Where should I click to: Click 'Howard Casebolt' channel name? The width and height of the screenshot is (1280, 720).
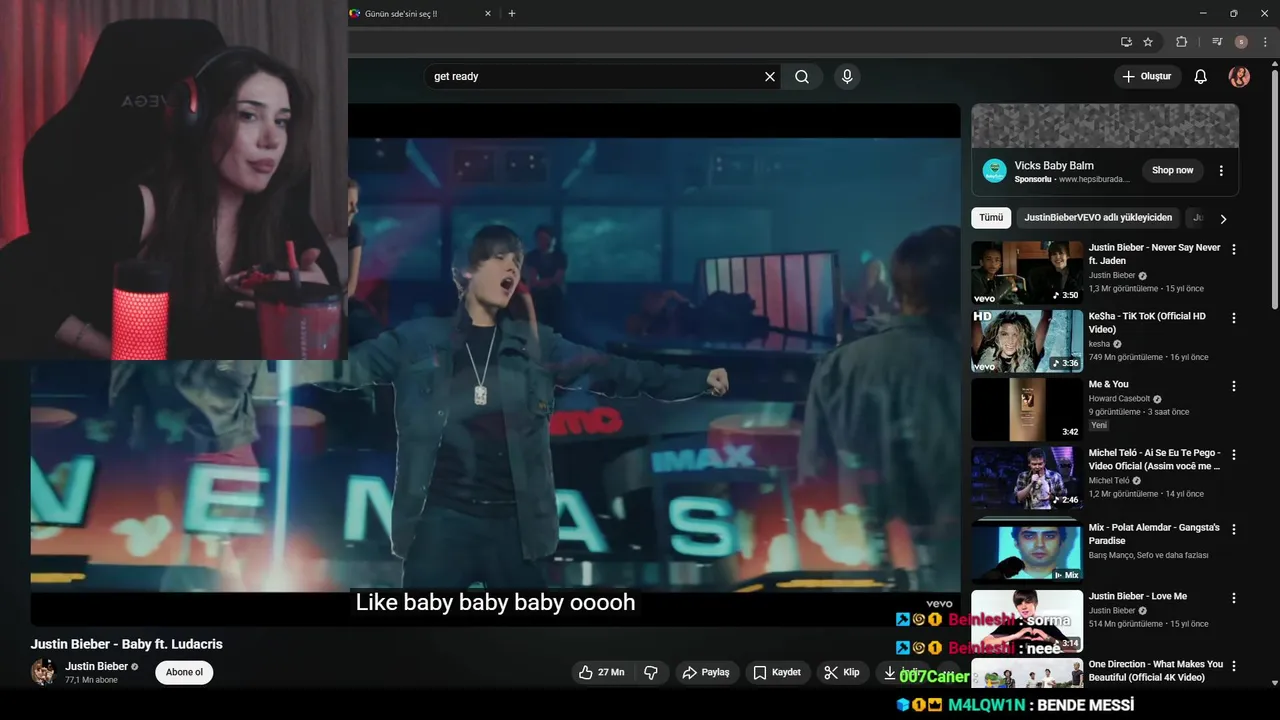tap(1120, 399)
